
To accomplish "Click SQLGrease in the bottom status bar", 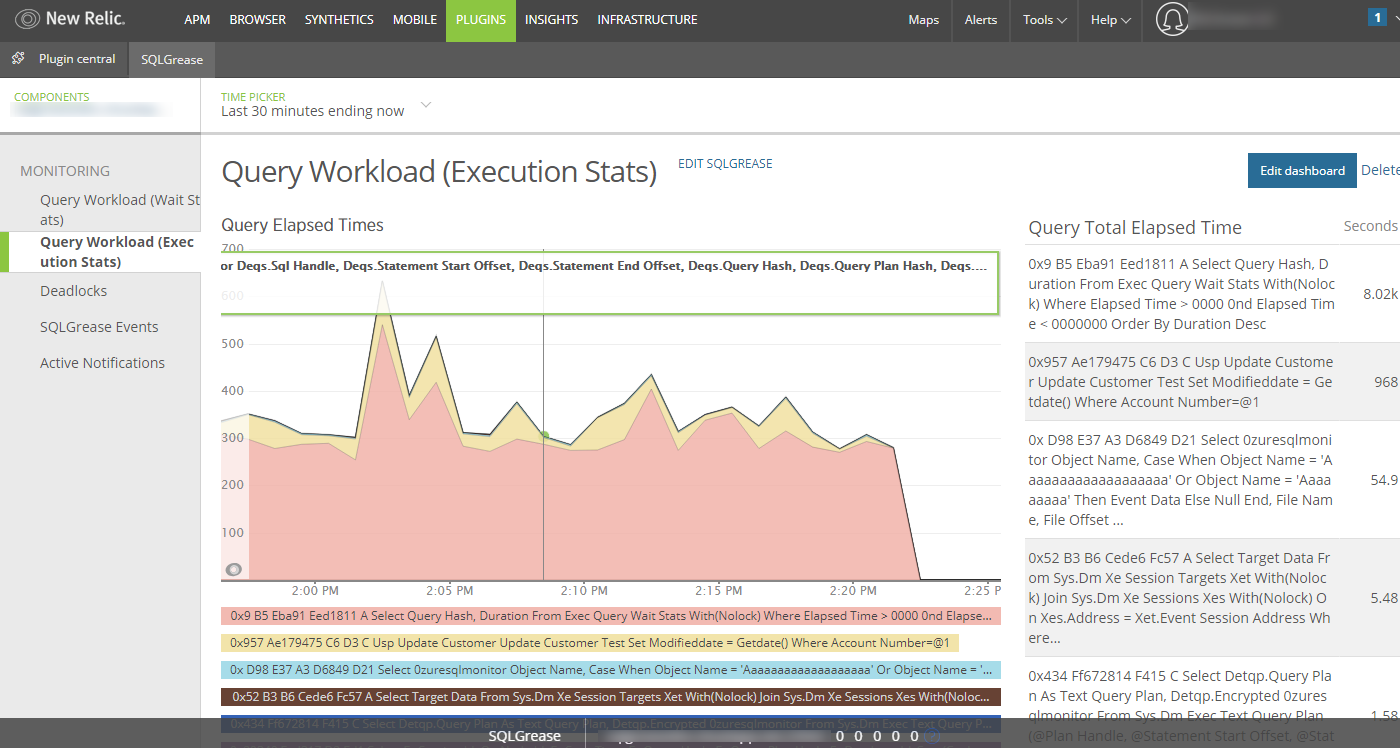I will pos(524,736).
